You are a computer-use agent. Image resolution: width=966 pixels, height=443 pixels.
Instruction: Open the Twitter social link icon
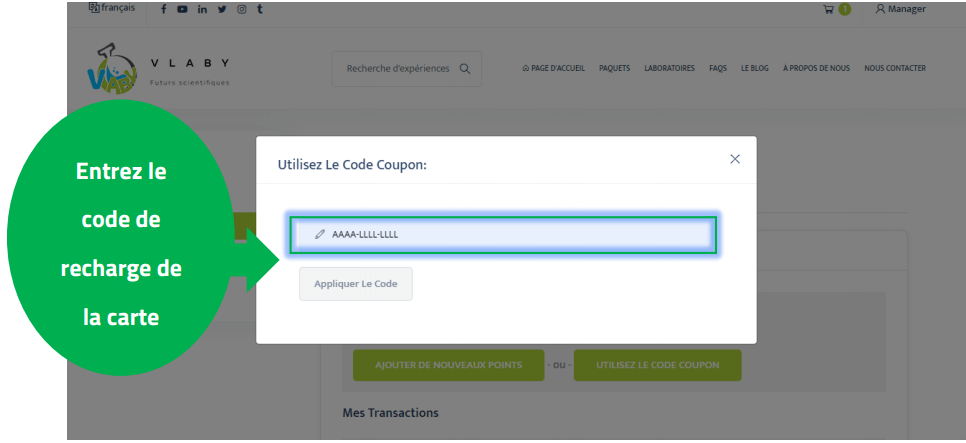[x=222, y=9]
